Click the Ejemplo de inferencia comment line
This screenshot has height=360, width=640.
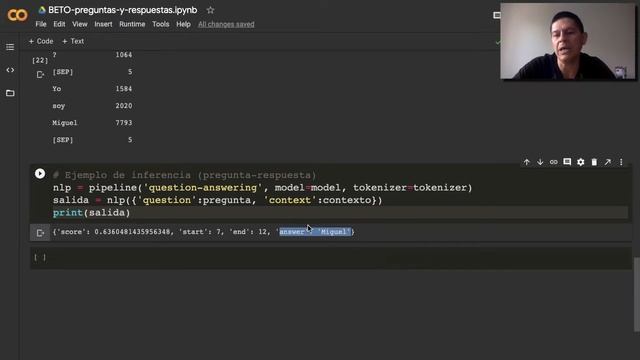click(x=184, y=175)
